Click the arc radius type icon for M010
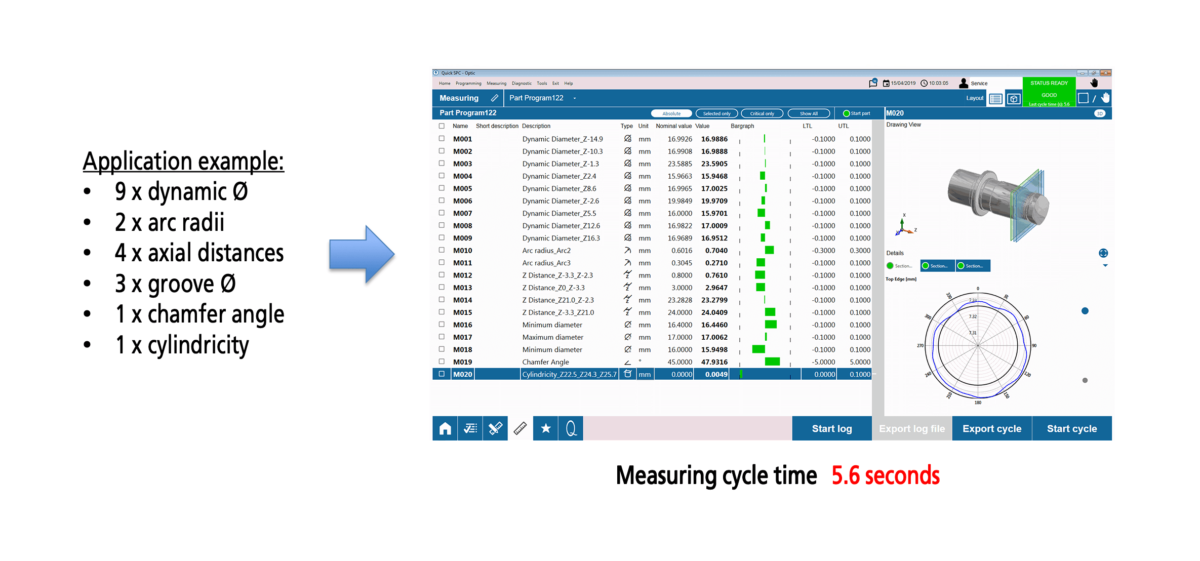Image resolution: width=1200 pixels, height=561 pixels. tap(628, 250)
